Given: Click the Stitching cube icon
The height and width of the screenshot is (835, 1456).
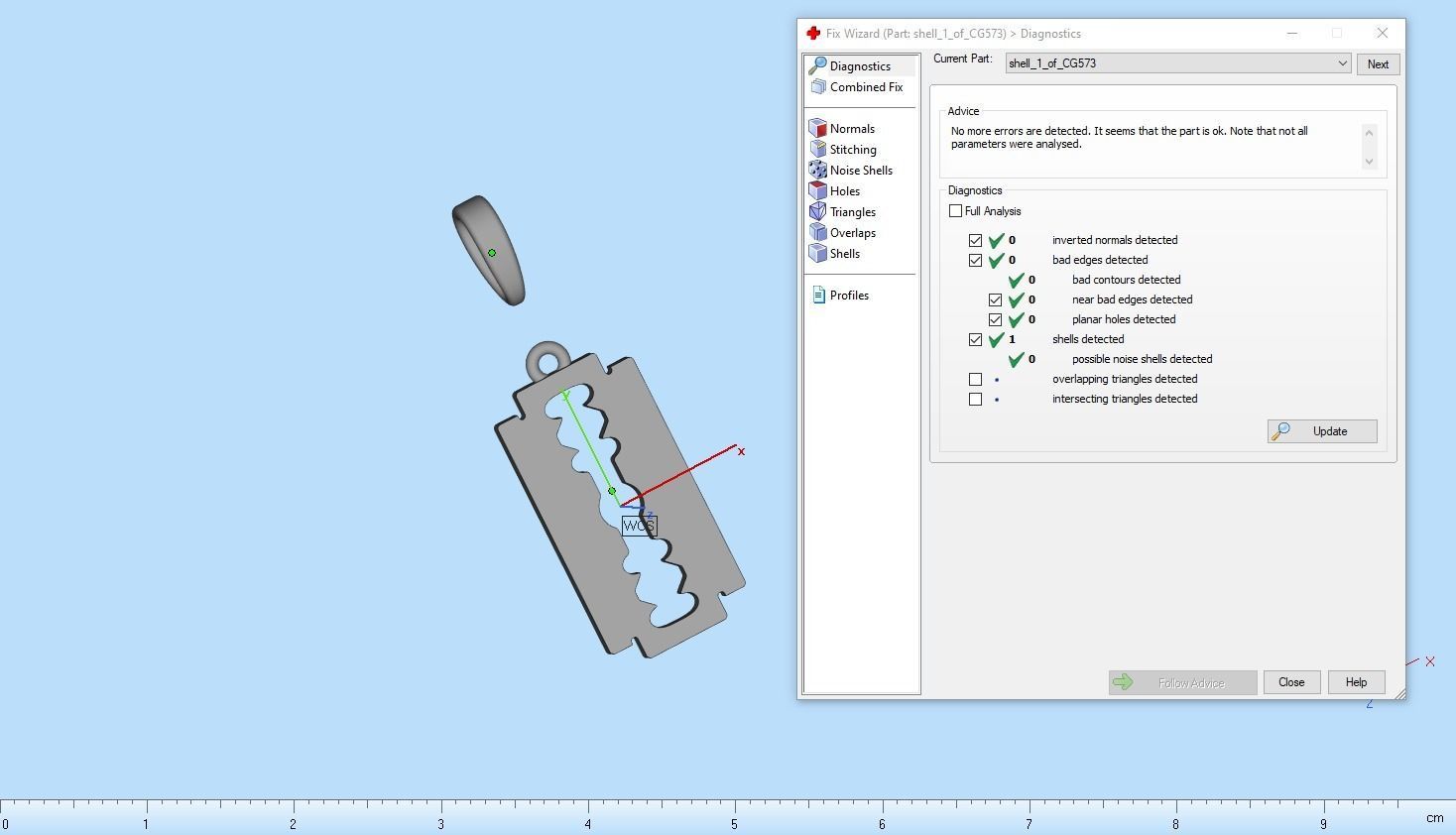Looking at the screenshot, I should 818,150.
